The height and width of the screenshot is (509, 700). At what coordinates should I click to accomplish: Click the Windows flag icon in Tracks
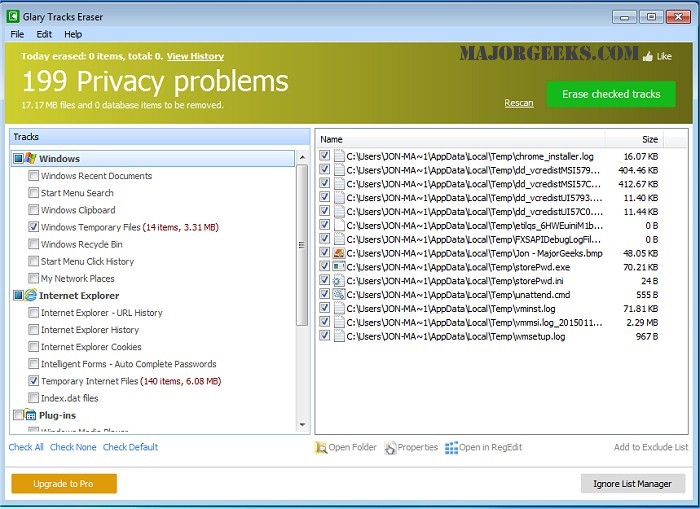pos(30,158)
